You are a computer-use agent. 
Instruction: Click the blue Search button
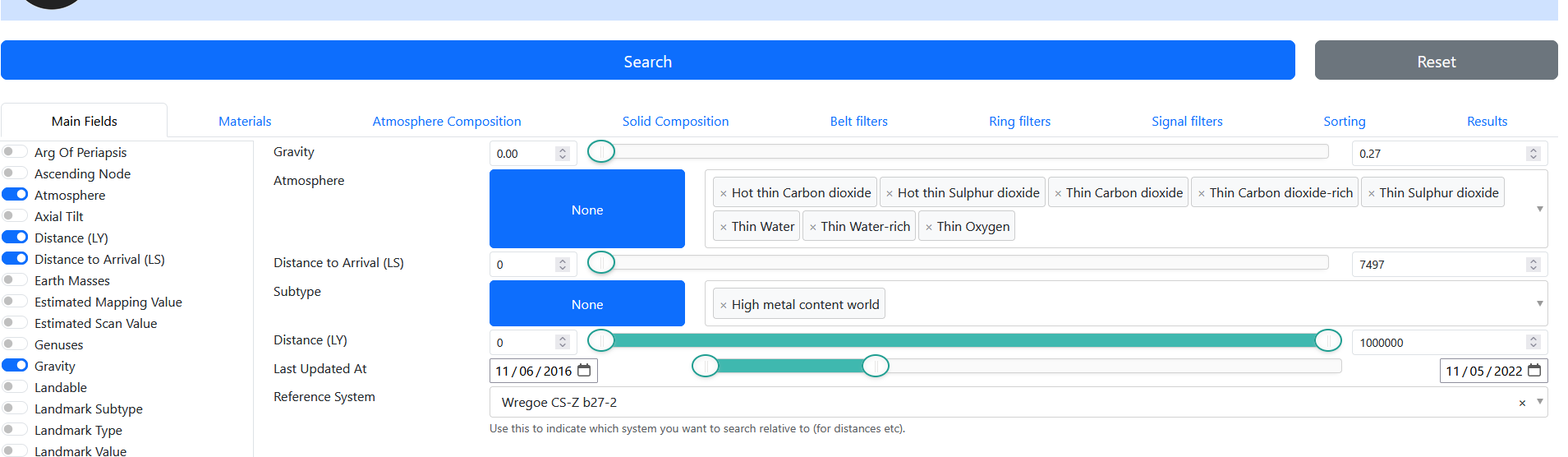647,61
